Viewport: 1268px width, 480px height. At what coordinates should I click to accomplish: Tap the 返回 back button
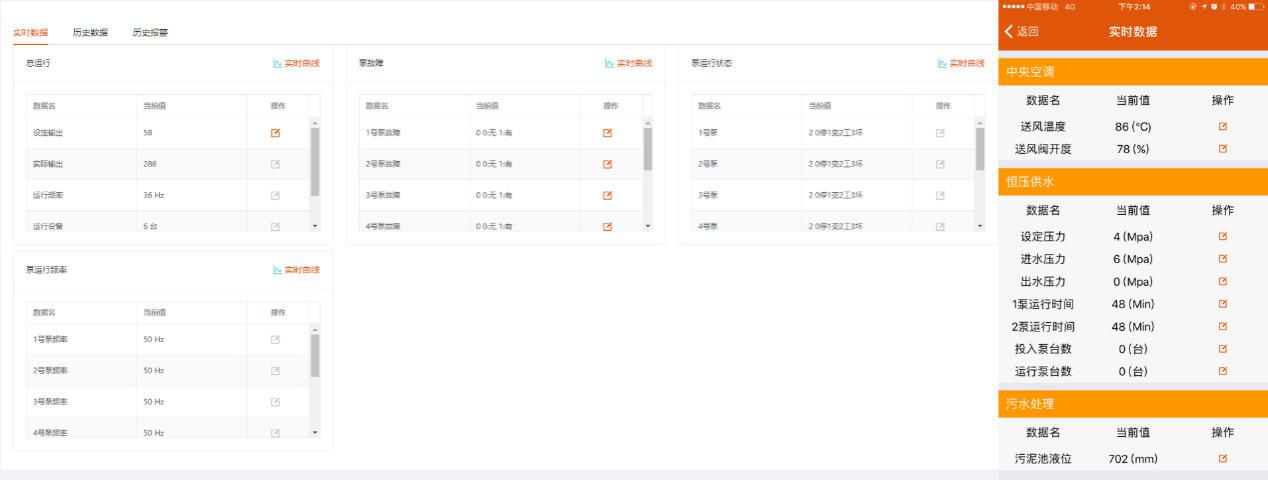pyautogui.click(x=1021, y=32)
